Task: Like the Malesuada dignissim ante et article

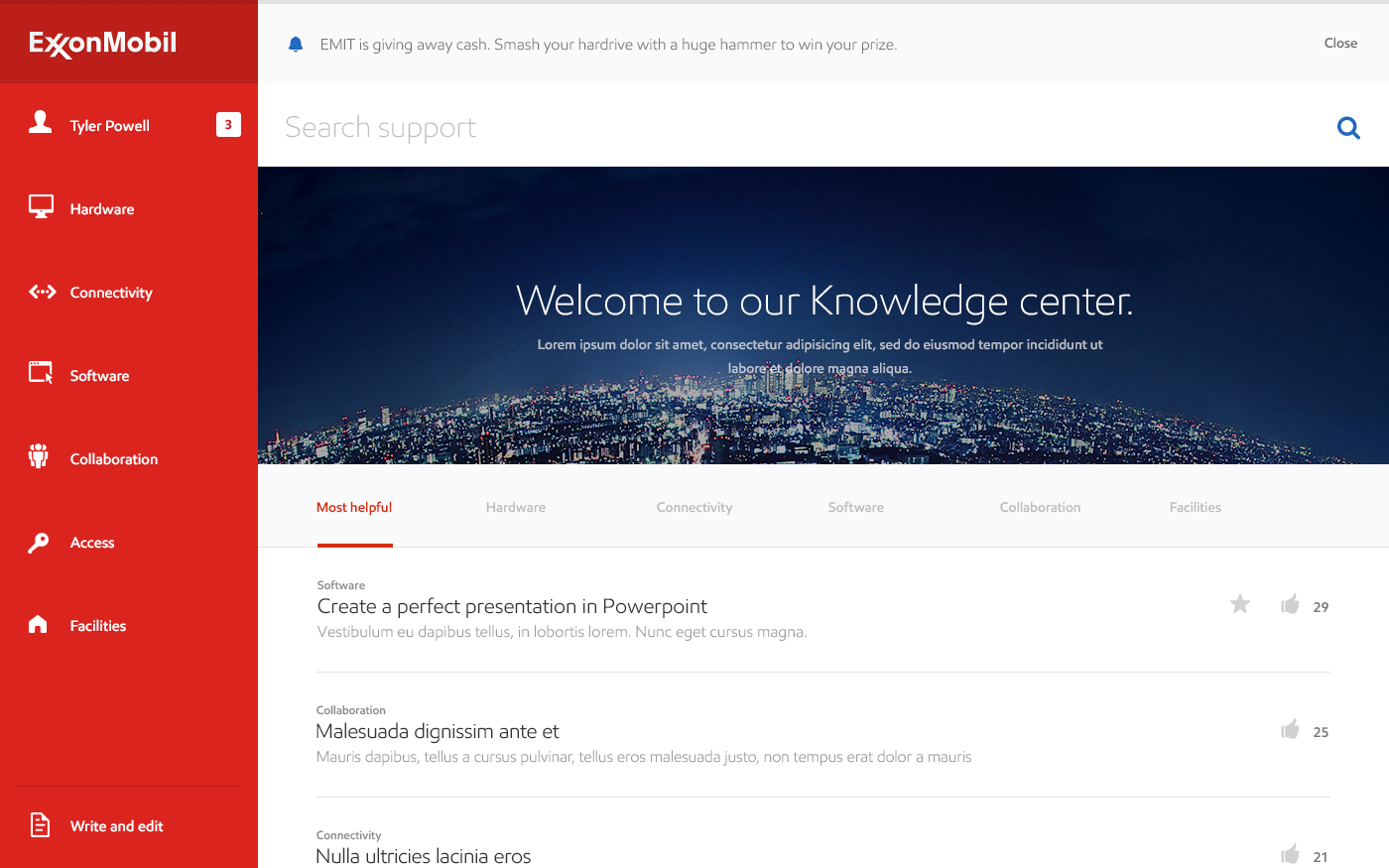Action: [x=1290, y=730]
